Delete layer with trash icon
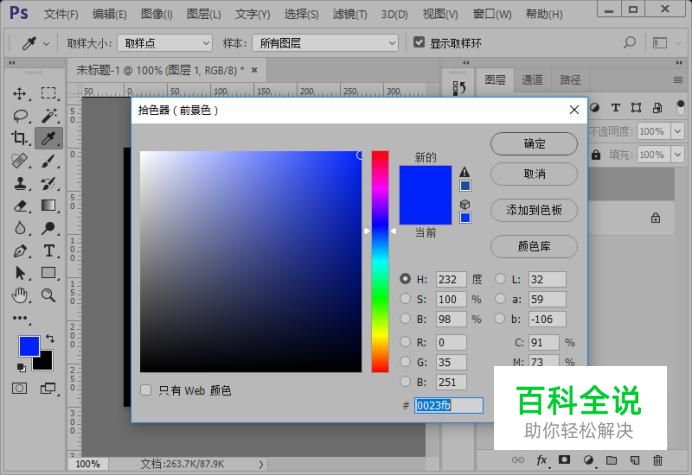The width and height of the screenshot is (692, 475). pyautogui.click(x=658, y=460)
